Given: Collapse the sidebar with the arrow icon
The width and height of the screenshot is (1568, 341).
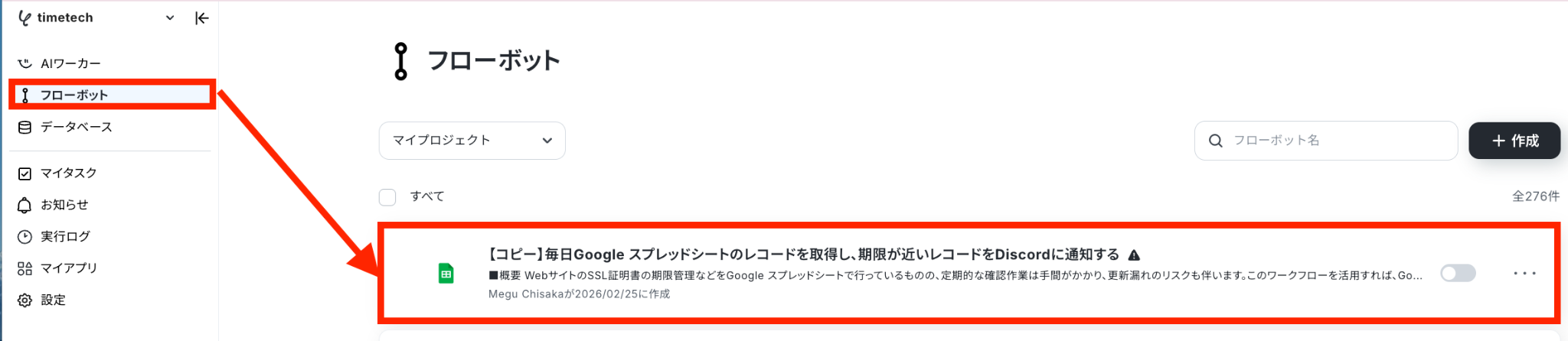Looking at the screenshot, I should click(201, 18).
